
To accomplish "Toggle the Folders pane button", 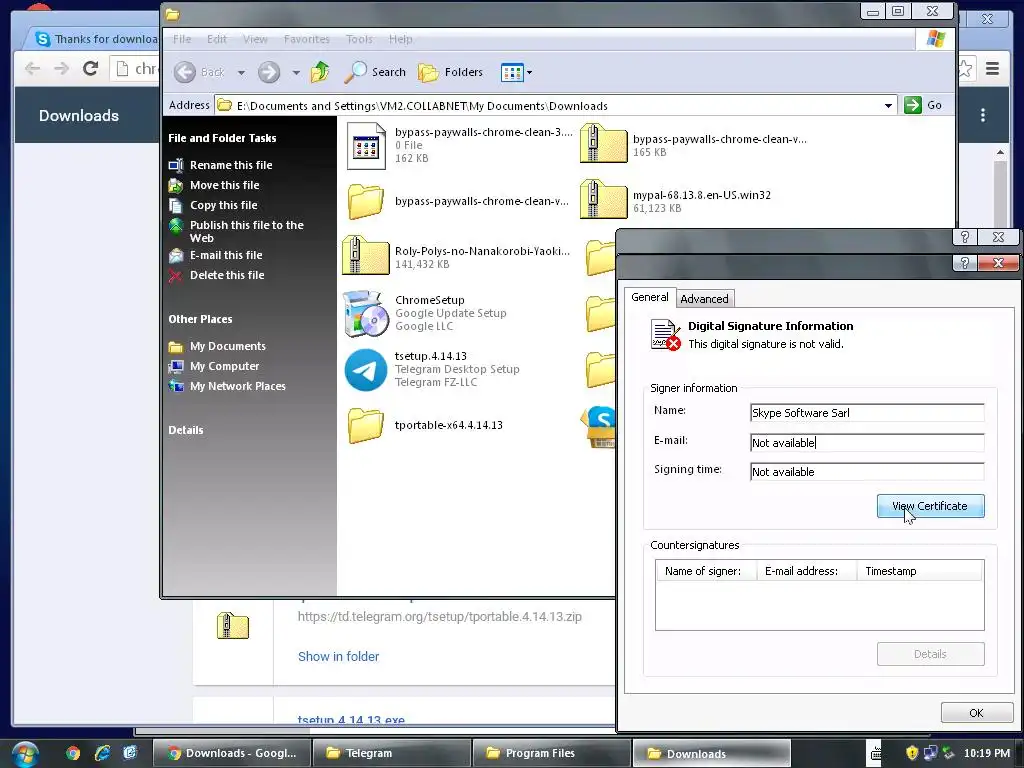I will click(x=451, y=72).
